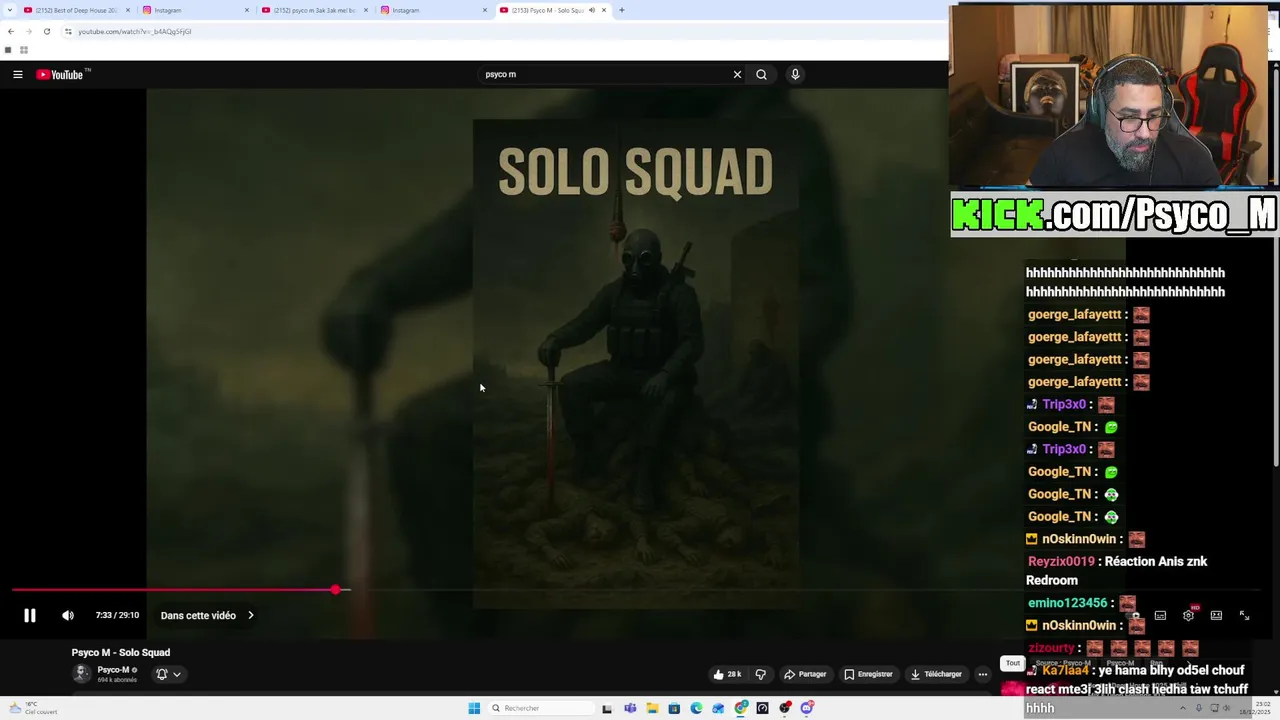Open the weather widget "Ciel couvert"
This screenshot has width=1280, height=720.
tap(33, 708)
